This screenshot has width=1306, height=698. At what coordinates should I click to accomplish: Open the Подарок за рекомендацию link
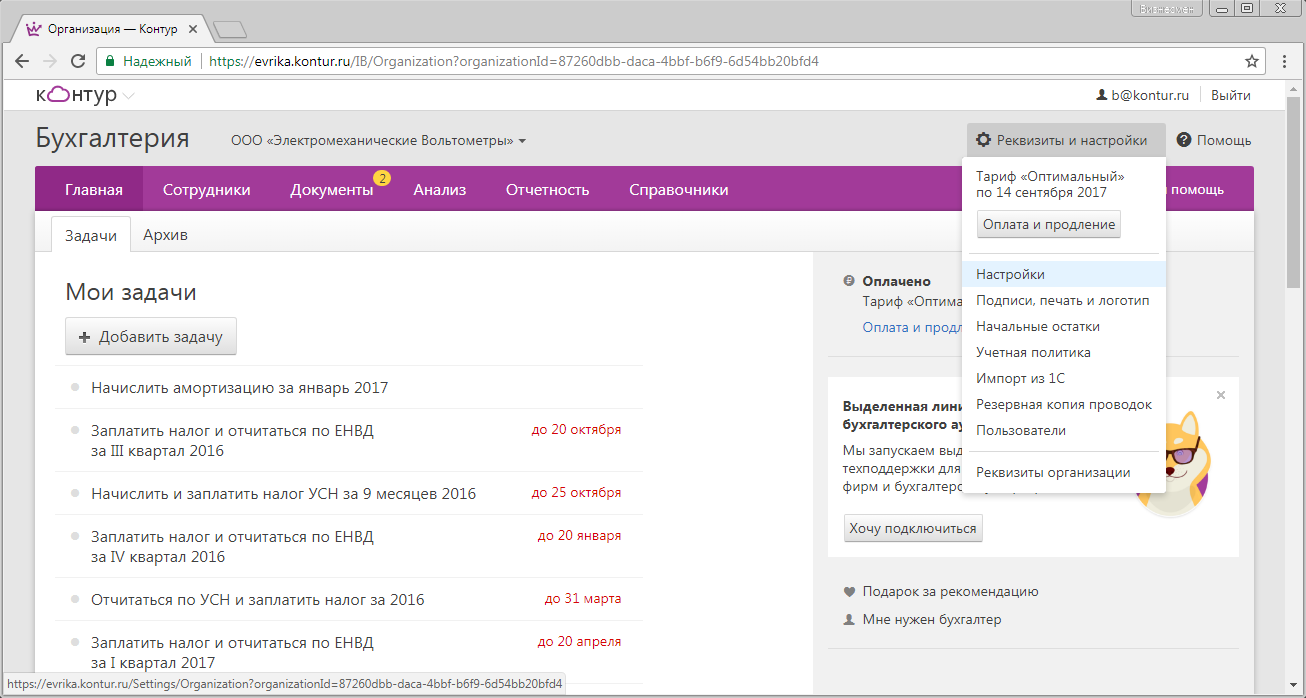(950, 592)
